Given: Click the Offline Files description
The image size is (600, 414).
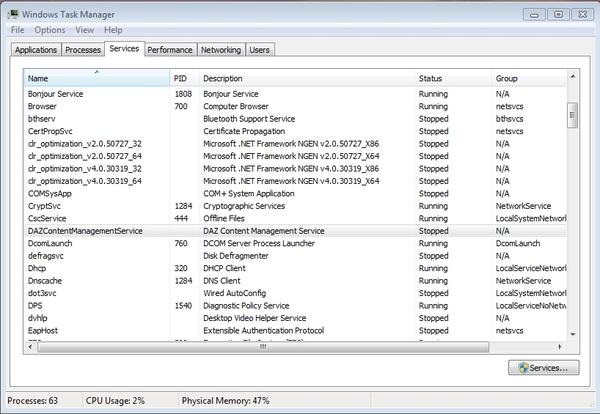Looking at the screenshot, I should [224, 218].
